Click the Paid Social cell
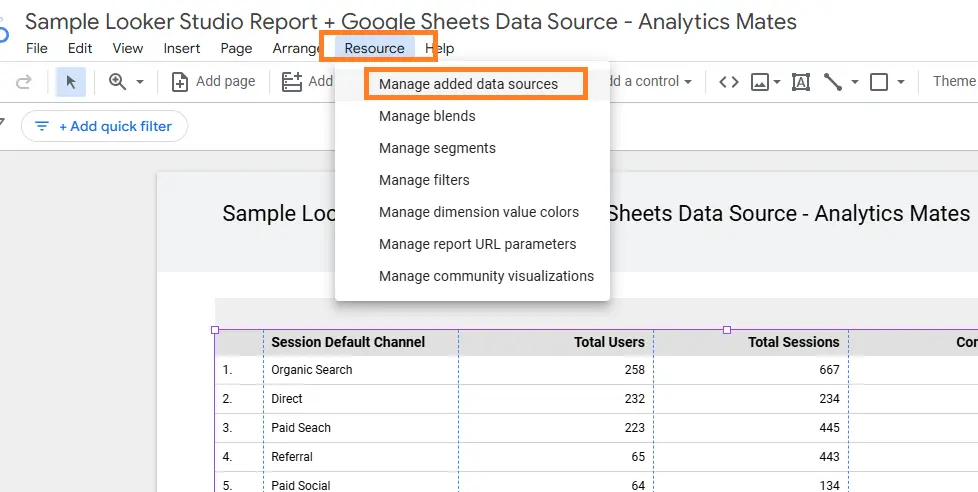 [301, 485]
